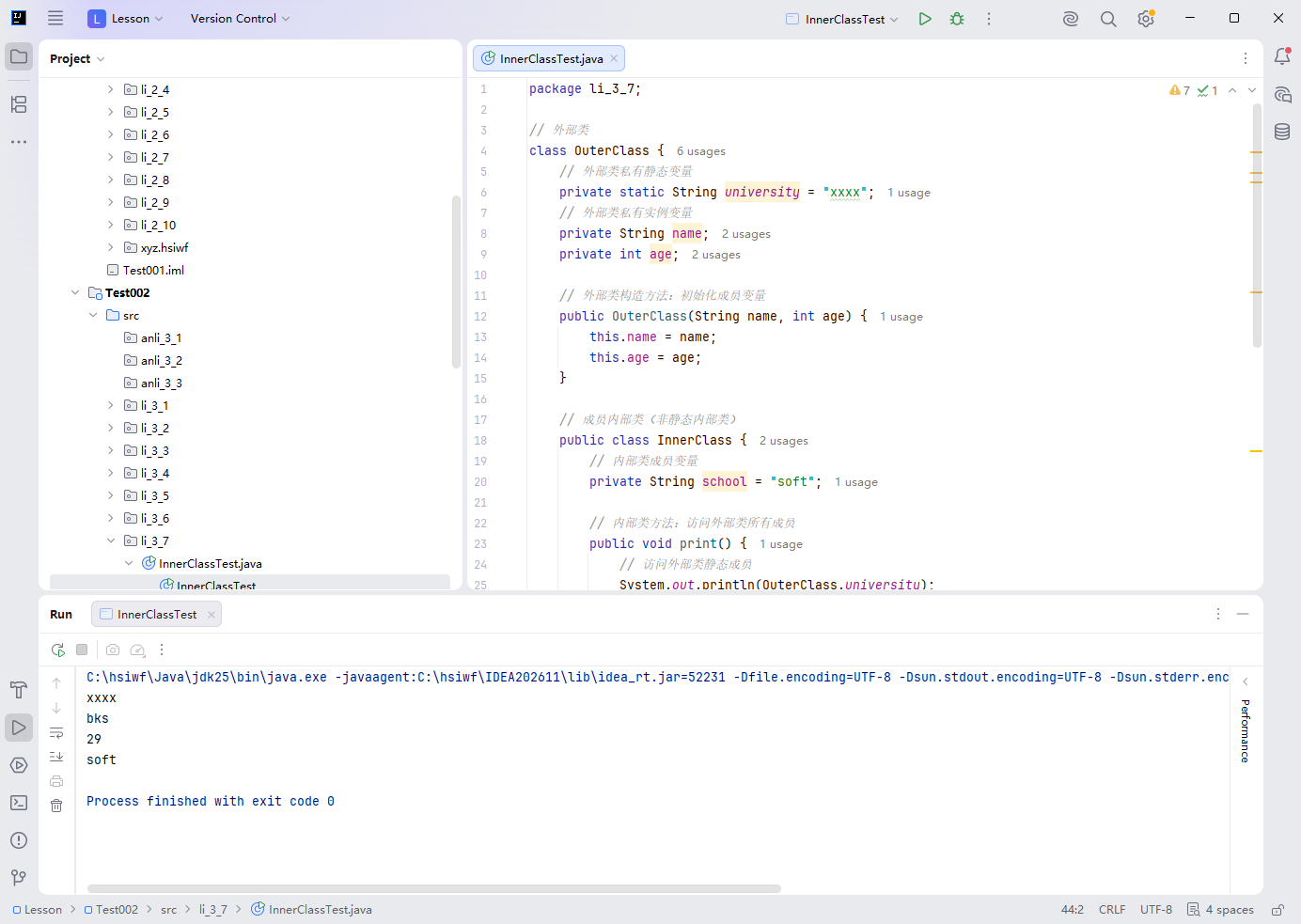The height and width of the screenshot is (924, 1301).
Task: Open the Build hammer tool window
Action: tap(19, 690)
